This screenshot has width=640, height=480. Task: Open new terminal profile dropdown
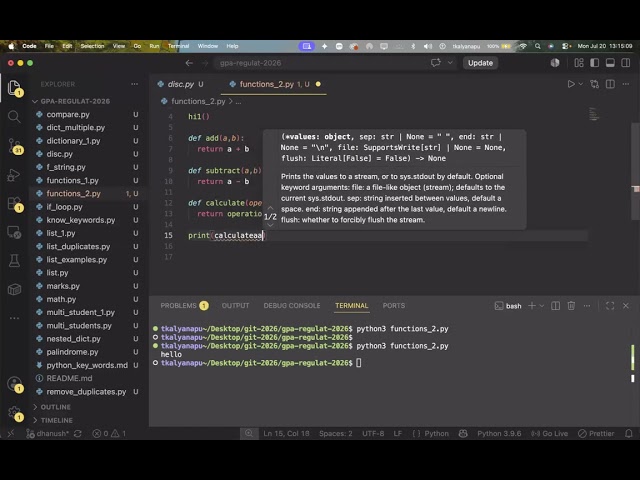[x=542, y=306]
